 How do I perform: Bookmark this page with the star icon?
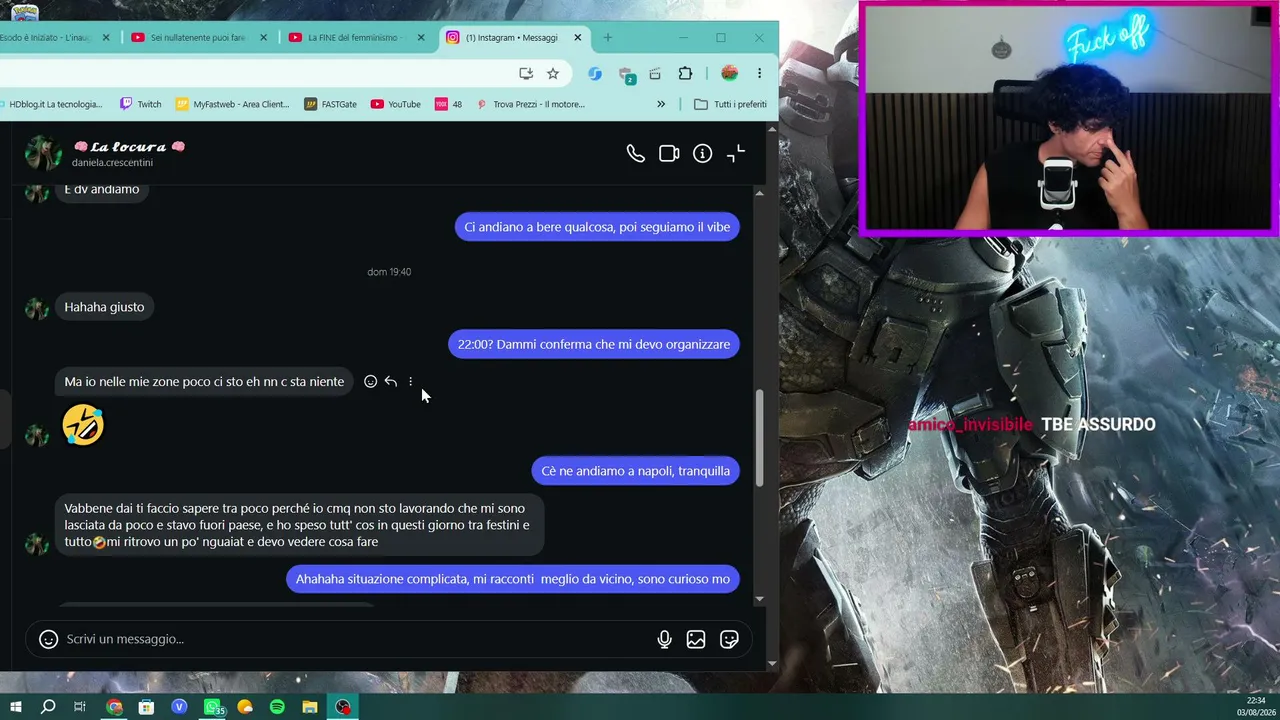(553, 73)
